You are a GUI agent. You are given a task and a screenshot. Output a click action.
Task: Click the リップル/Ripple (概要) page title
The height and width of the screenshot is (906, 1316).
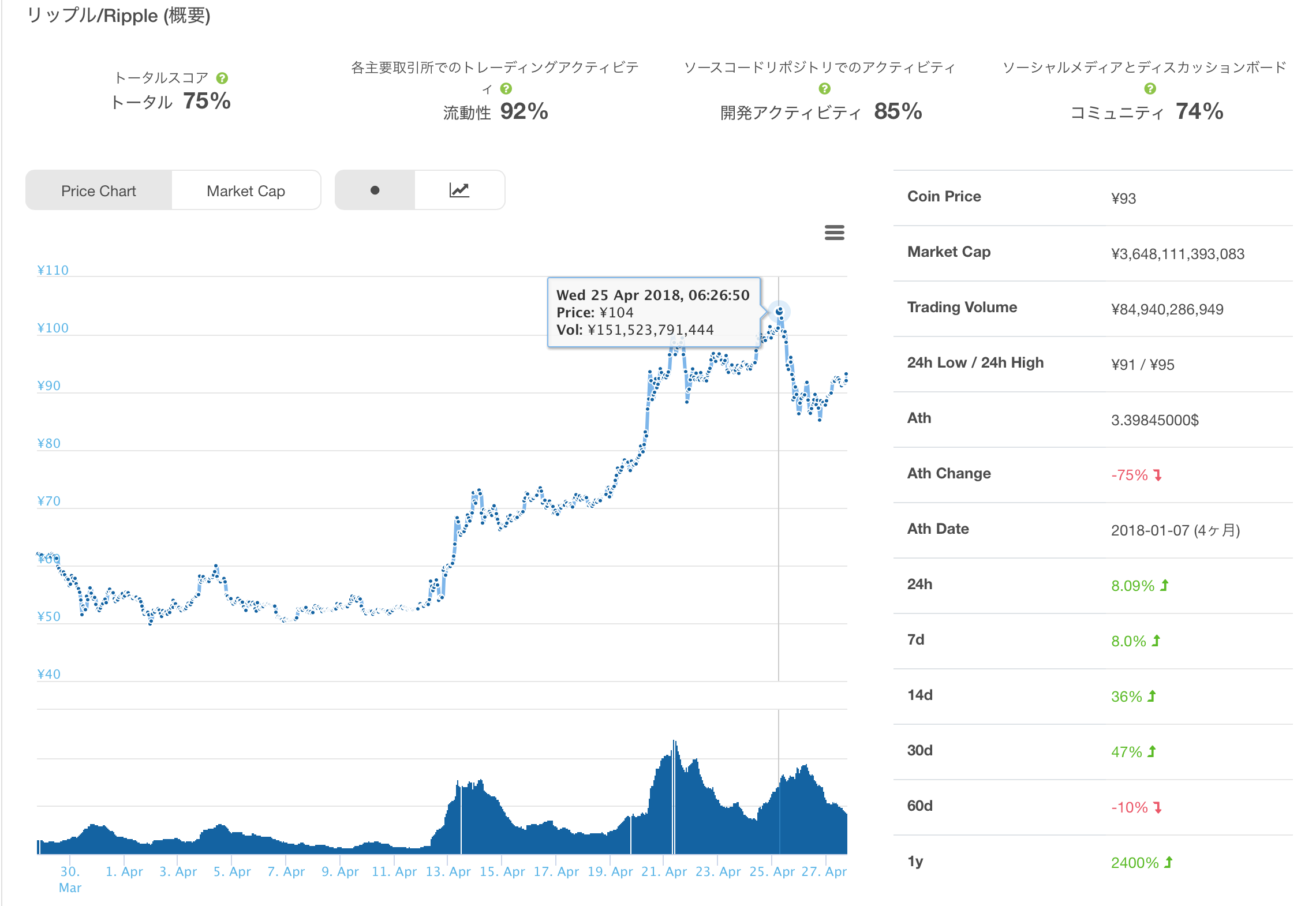click(x=118, y=16)
